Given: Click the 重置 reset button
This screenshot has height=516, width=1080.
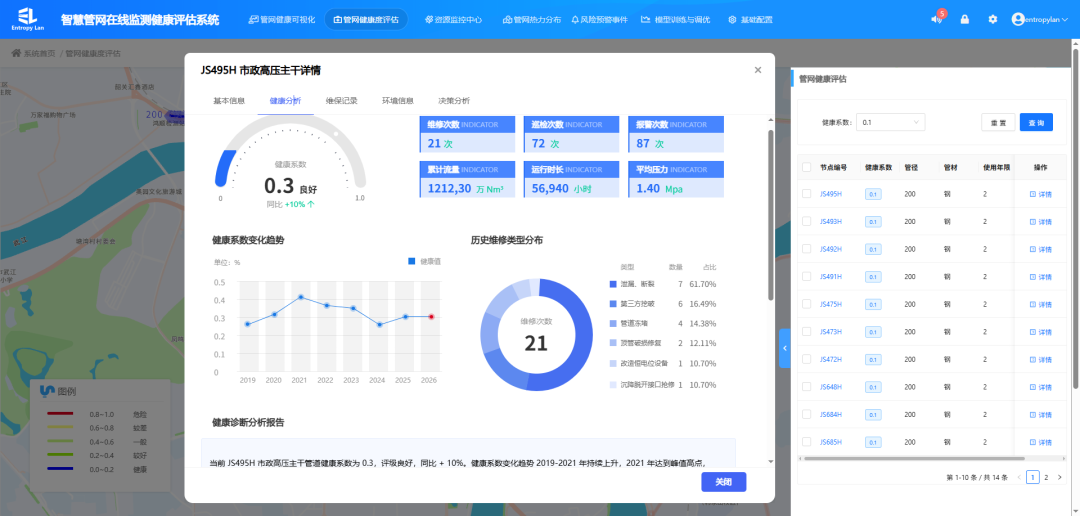Looking at the screenshot, I should [998, 122].
